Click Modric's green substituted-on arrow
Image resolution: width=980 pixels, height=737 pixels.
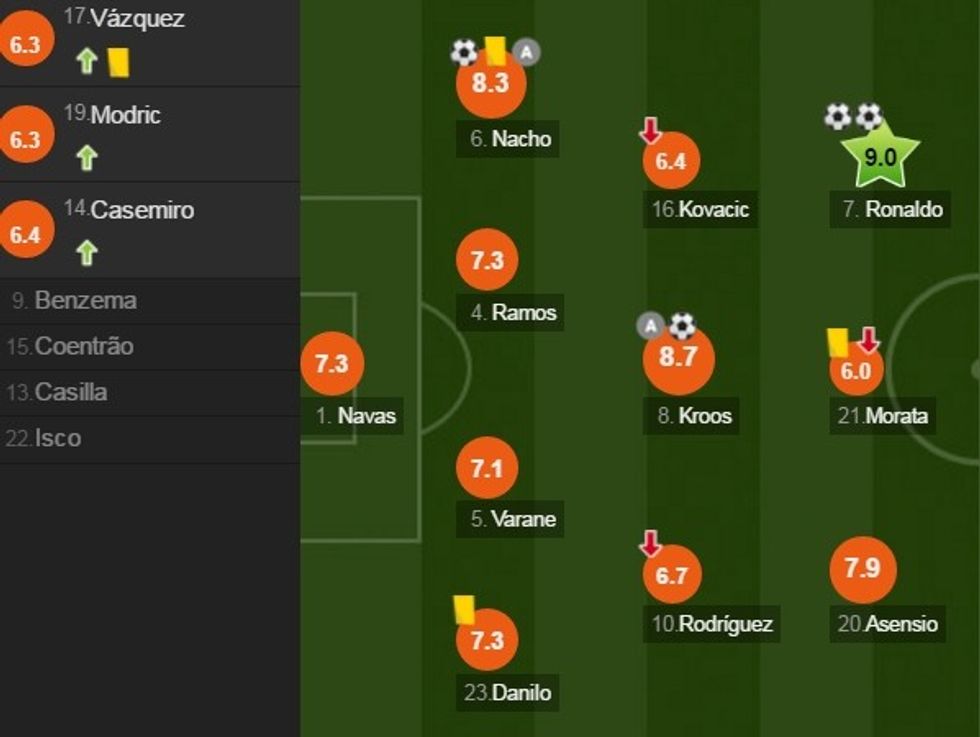coord(87,158)
